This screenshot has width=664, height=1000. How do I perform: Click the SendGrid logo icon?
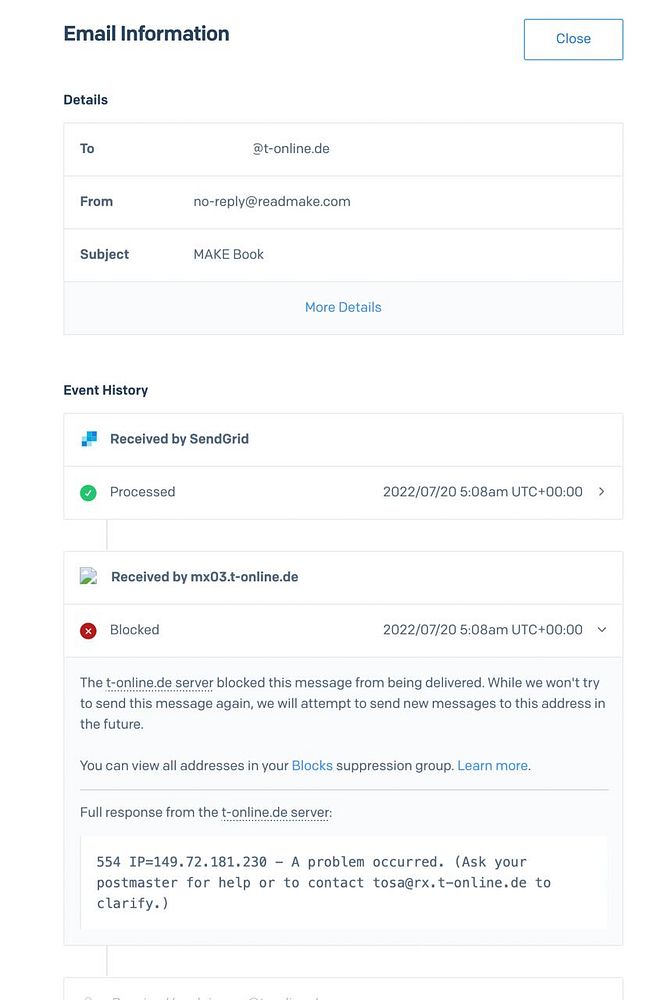pyautogui.click(x=89, y=439)
